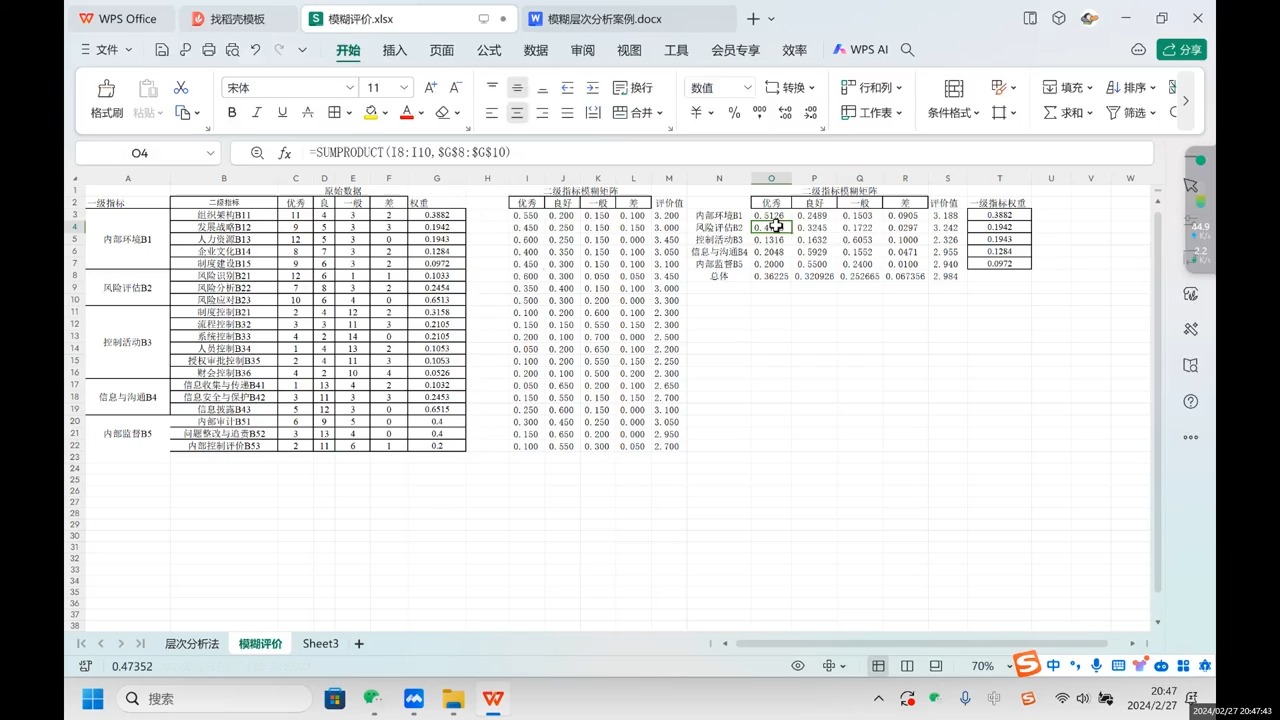Switch to the Sheet3 tab

[321, 644]
